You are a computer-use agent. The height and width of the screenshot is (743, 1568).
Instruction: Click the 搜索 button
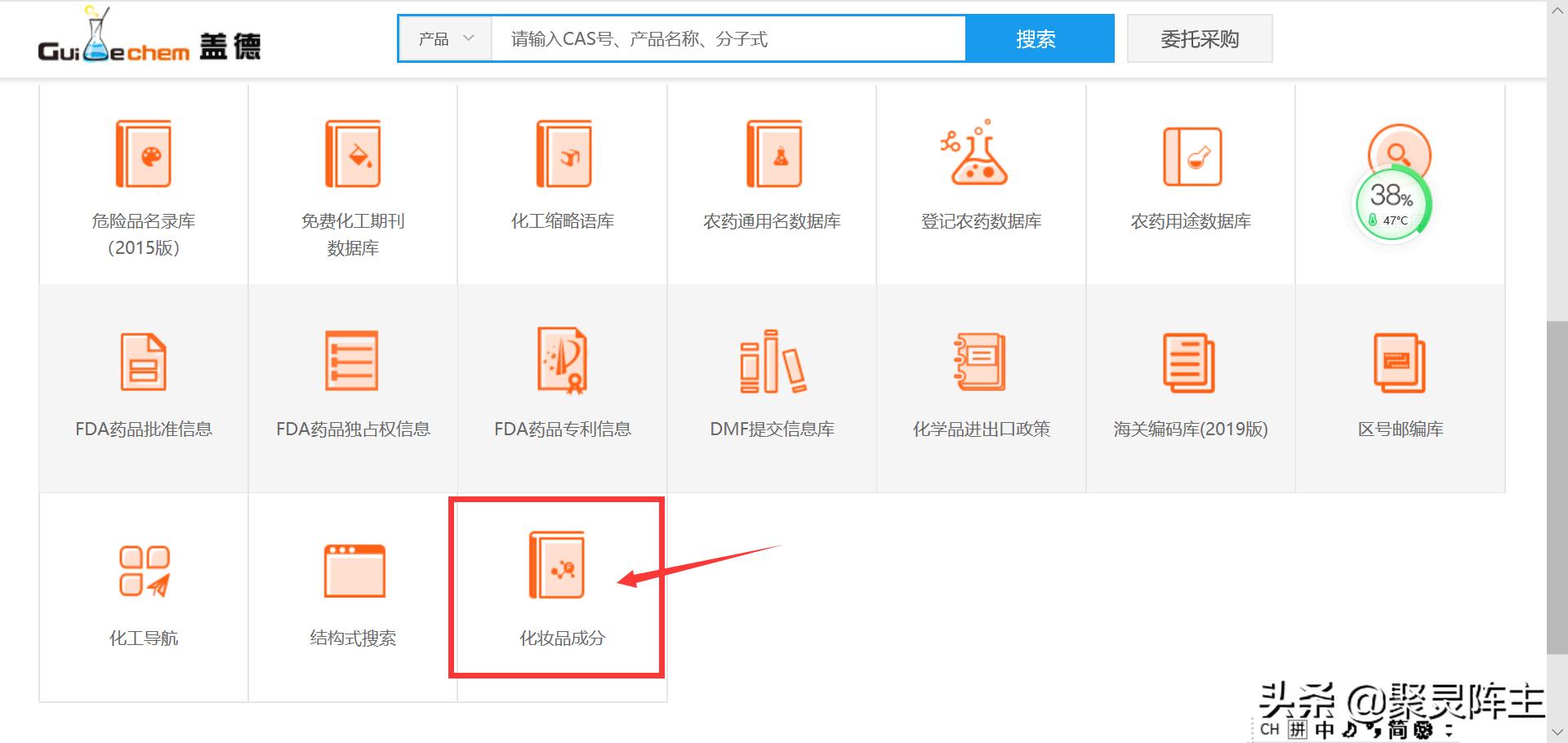[1038, 38]
